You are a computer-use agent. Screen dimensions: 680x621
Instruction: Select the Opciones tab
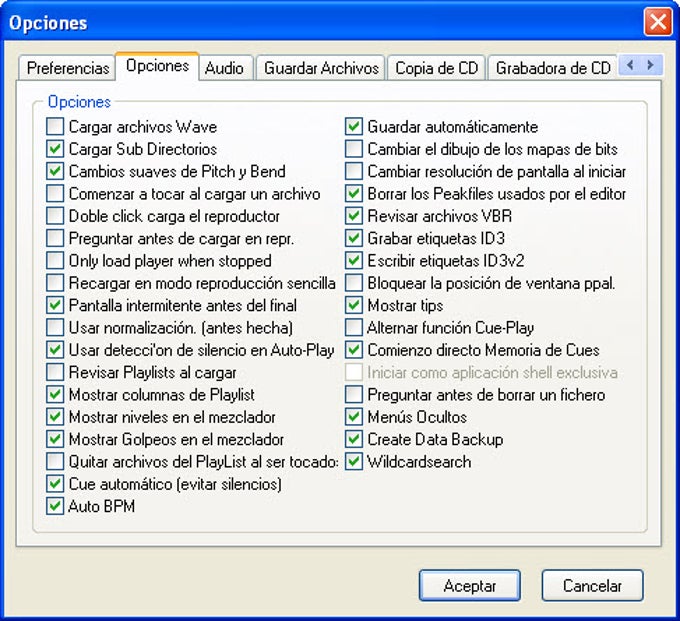157,66
